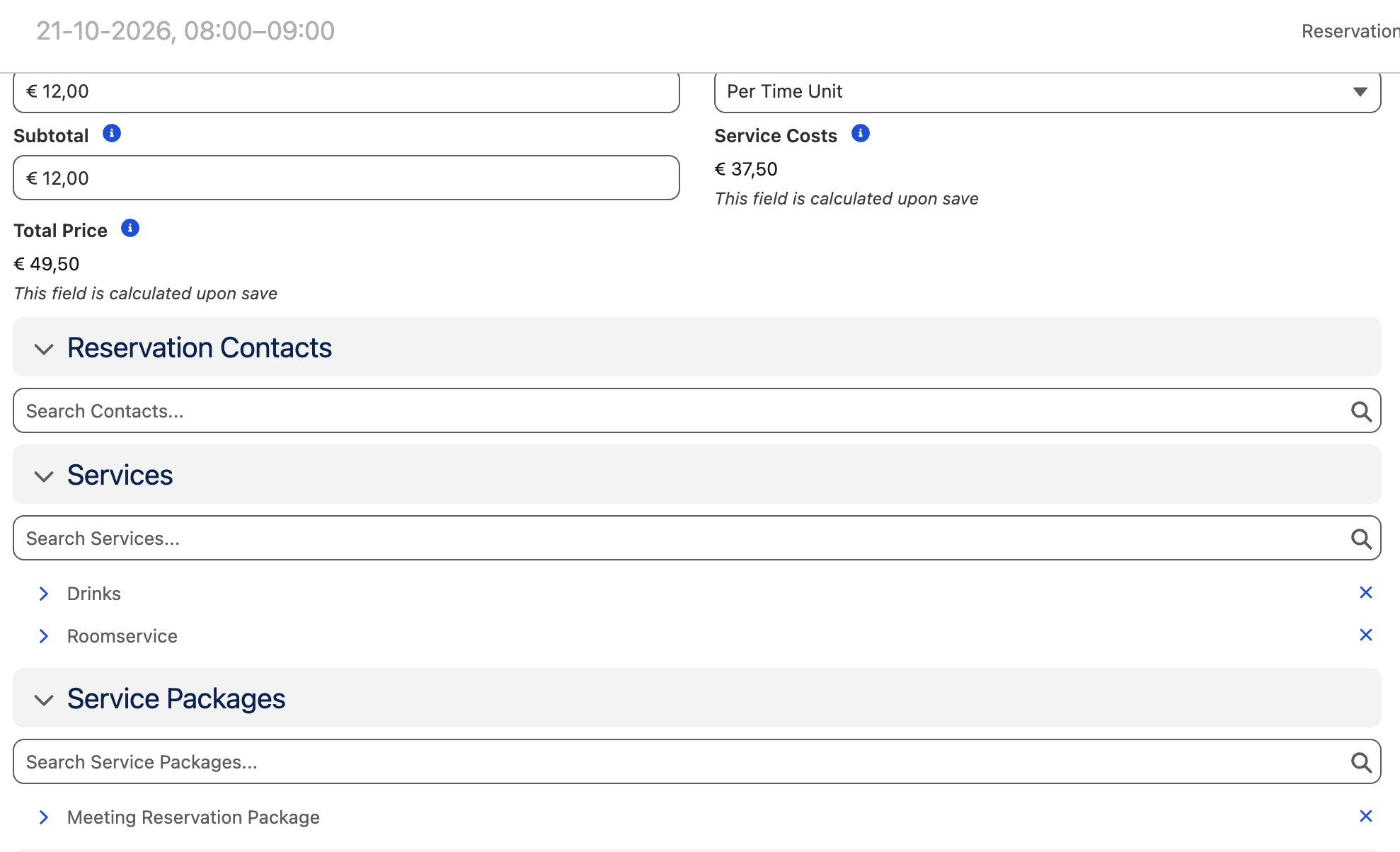Click the Search Services magnifier icon
The height and width of the screenshot is (852, 1400).
(x=1361, y=539)
